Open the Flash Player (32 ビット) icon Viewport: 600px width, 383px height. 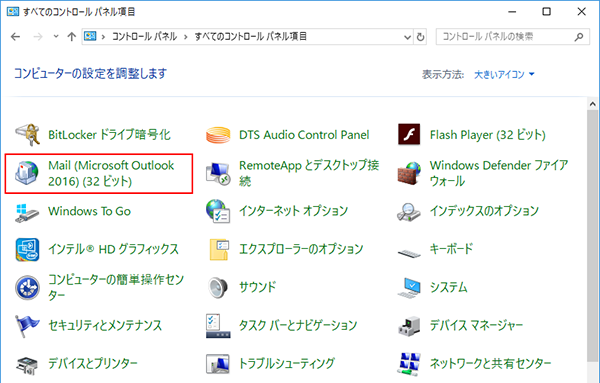point(409,134)
